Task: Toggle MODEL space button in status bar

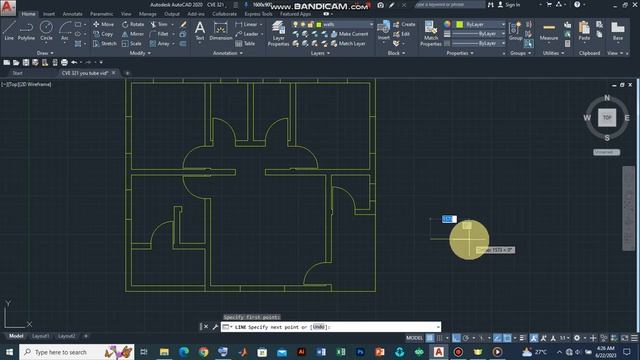Action: pos(414,338)
